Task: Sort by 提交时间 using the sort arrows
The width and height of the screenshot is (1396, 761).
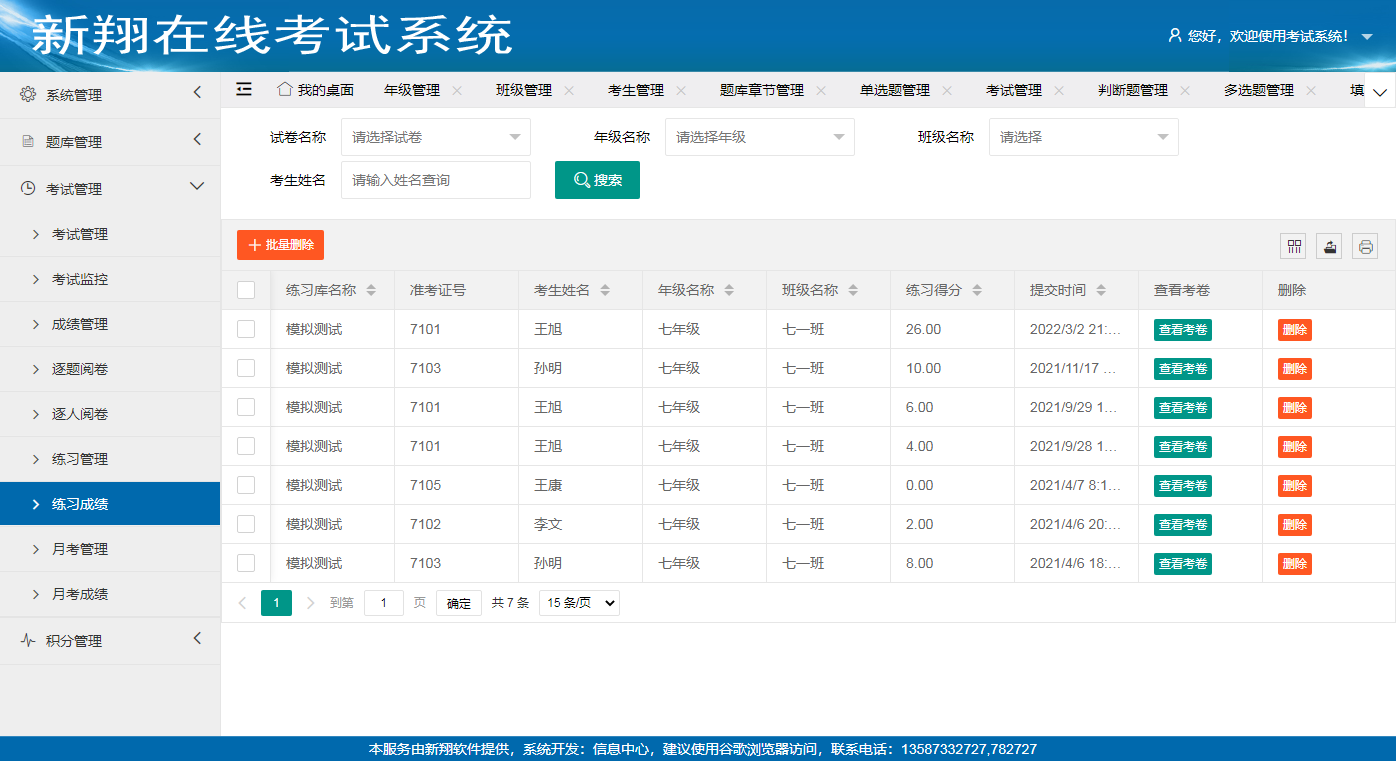Action: coord(1101,290)
